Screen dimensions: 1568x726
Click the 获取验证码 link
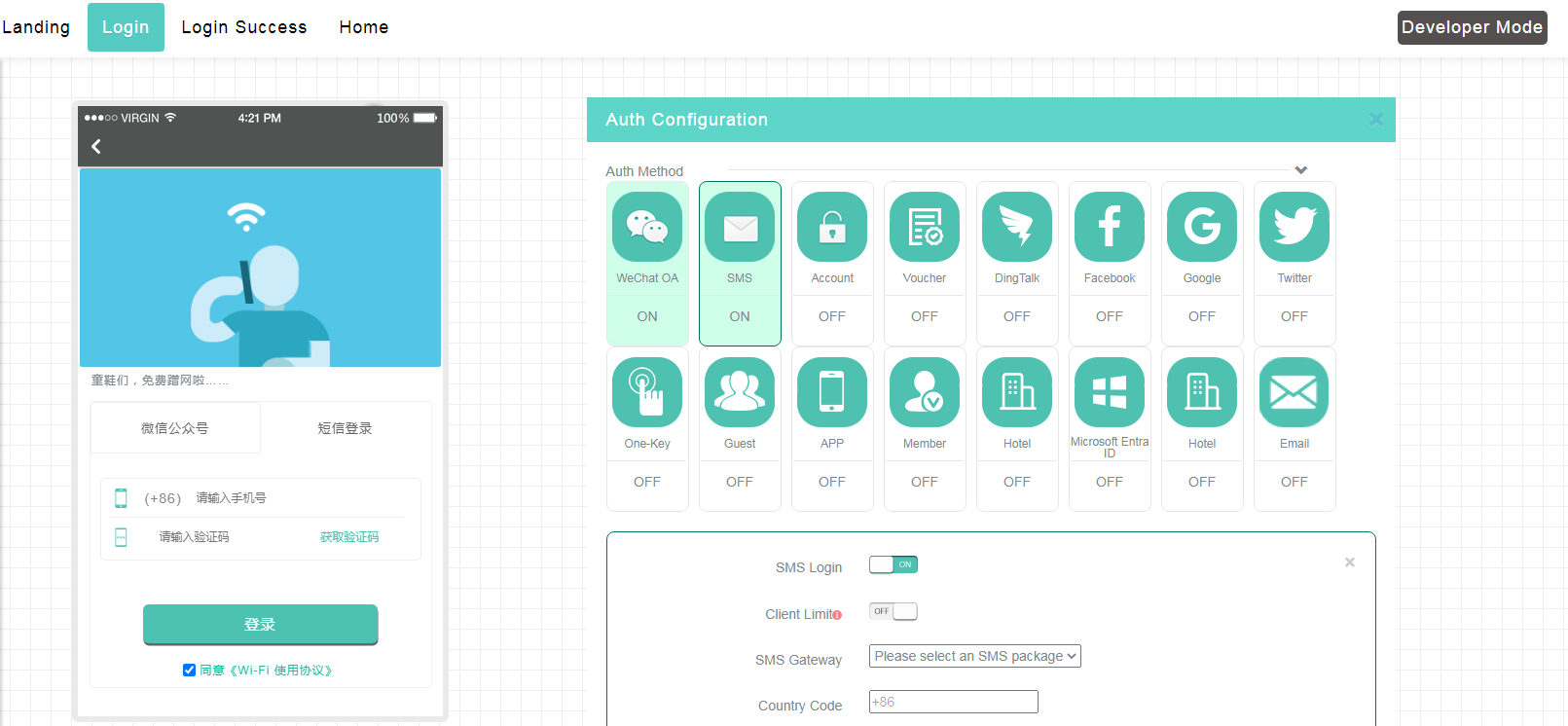349,537
